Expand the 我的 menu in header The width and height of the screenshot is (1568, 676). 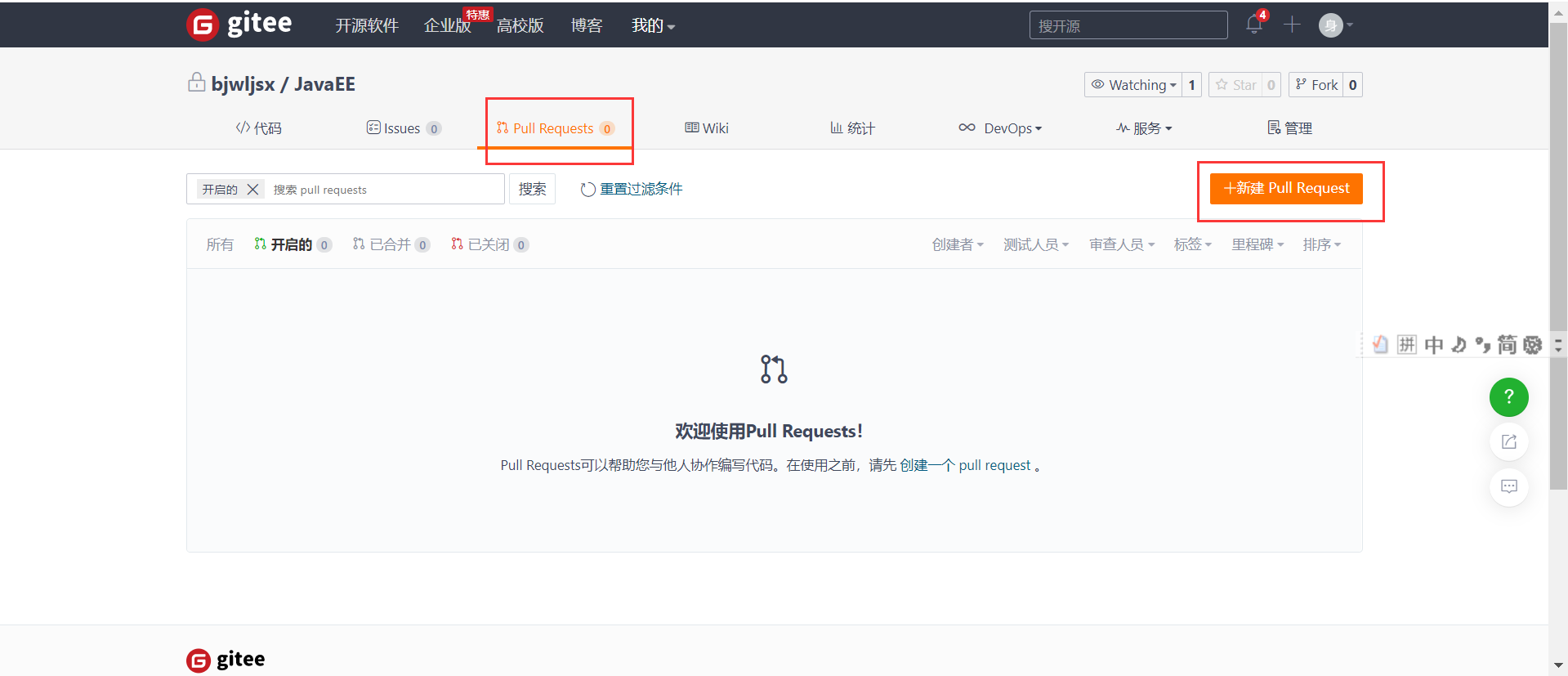click(x=653, y=26)
